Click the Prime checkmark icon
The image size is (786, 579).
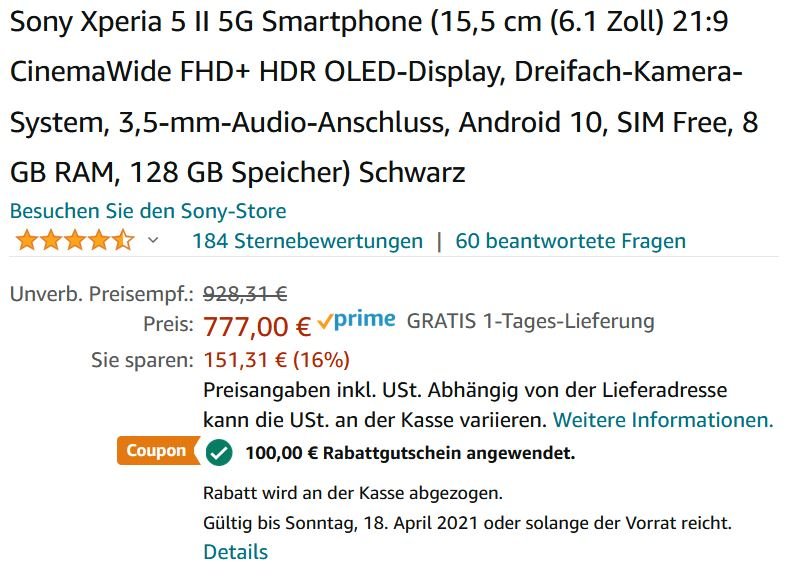pyautogui.click(x=325, y=321)
